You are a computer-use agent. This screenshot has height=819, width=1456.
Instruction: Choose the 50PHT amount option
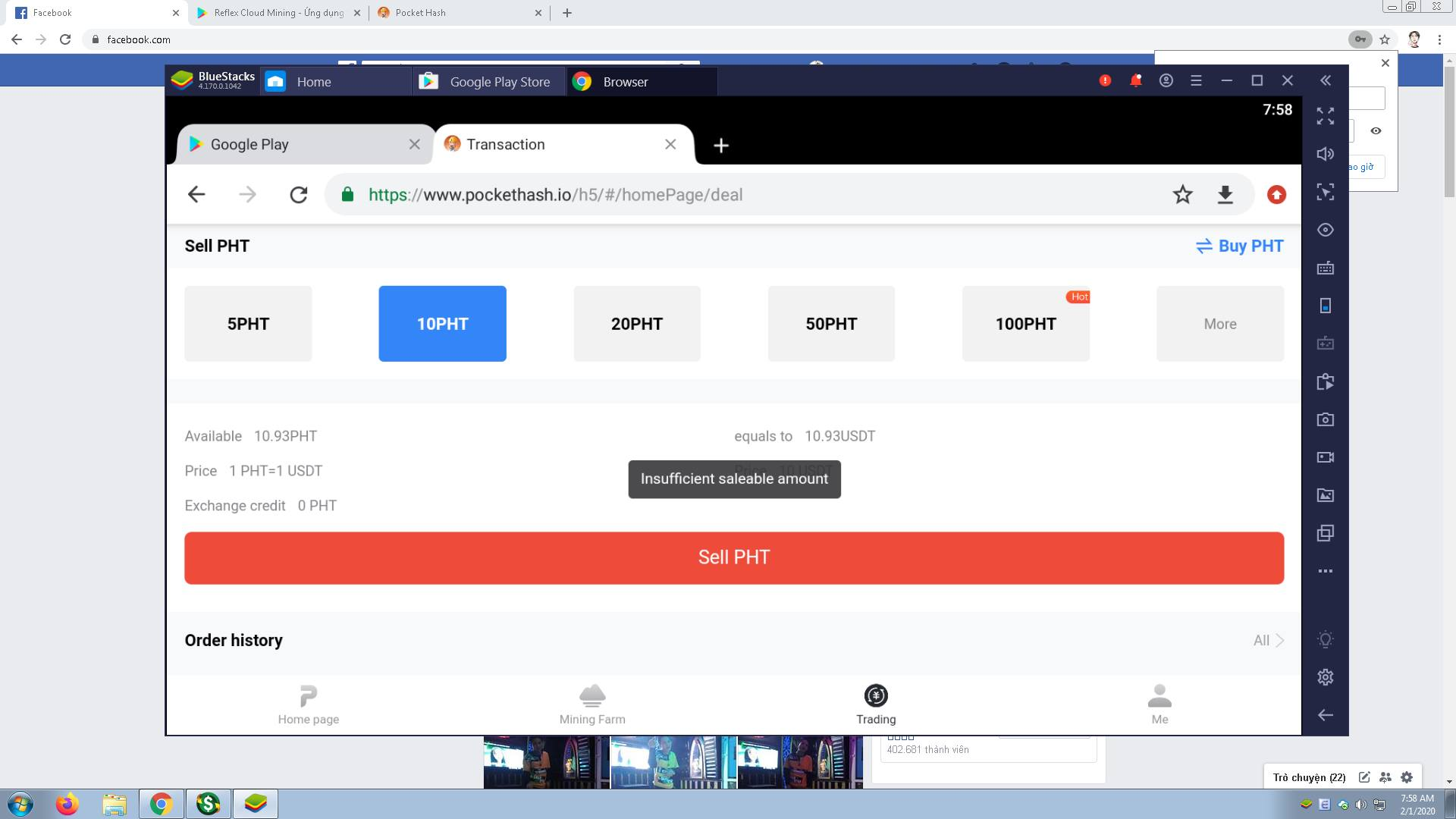pyautogui.click(x=831, y=324)
